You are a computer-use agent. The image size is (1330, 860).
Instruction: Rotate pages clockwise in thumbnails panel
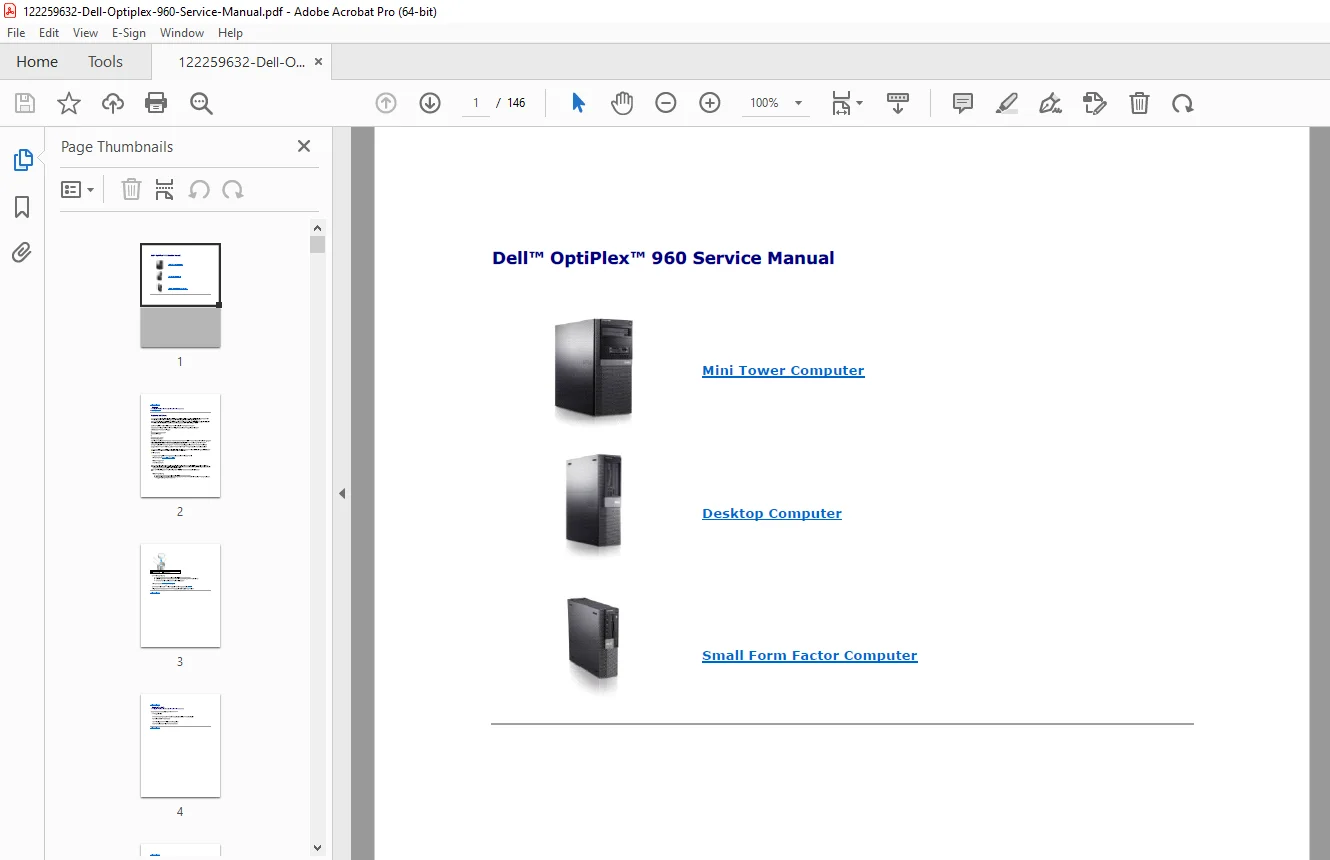pos(233,190)
